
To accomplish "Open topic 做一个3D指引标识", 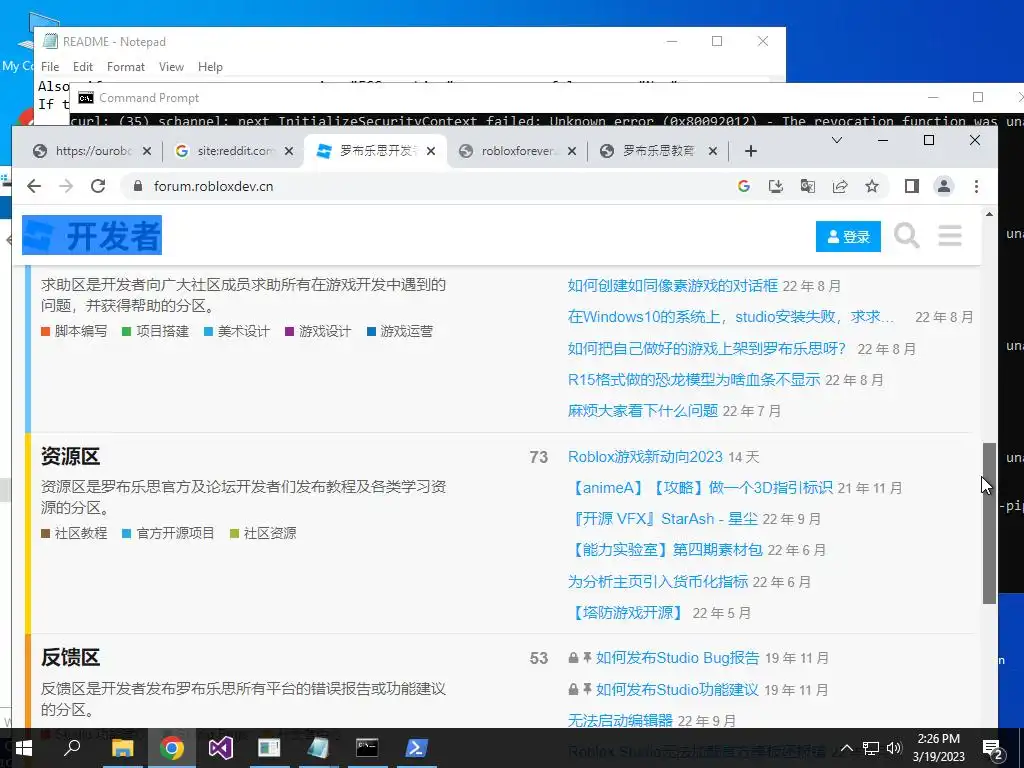I will pos(700,488).
